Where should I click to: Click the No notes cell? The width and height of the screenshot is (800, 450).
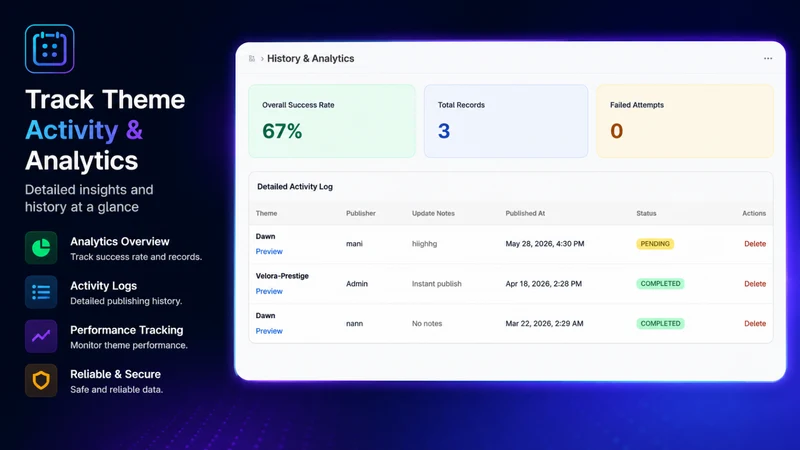tap(427, 323)
